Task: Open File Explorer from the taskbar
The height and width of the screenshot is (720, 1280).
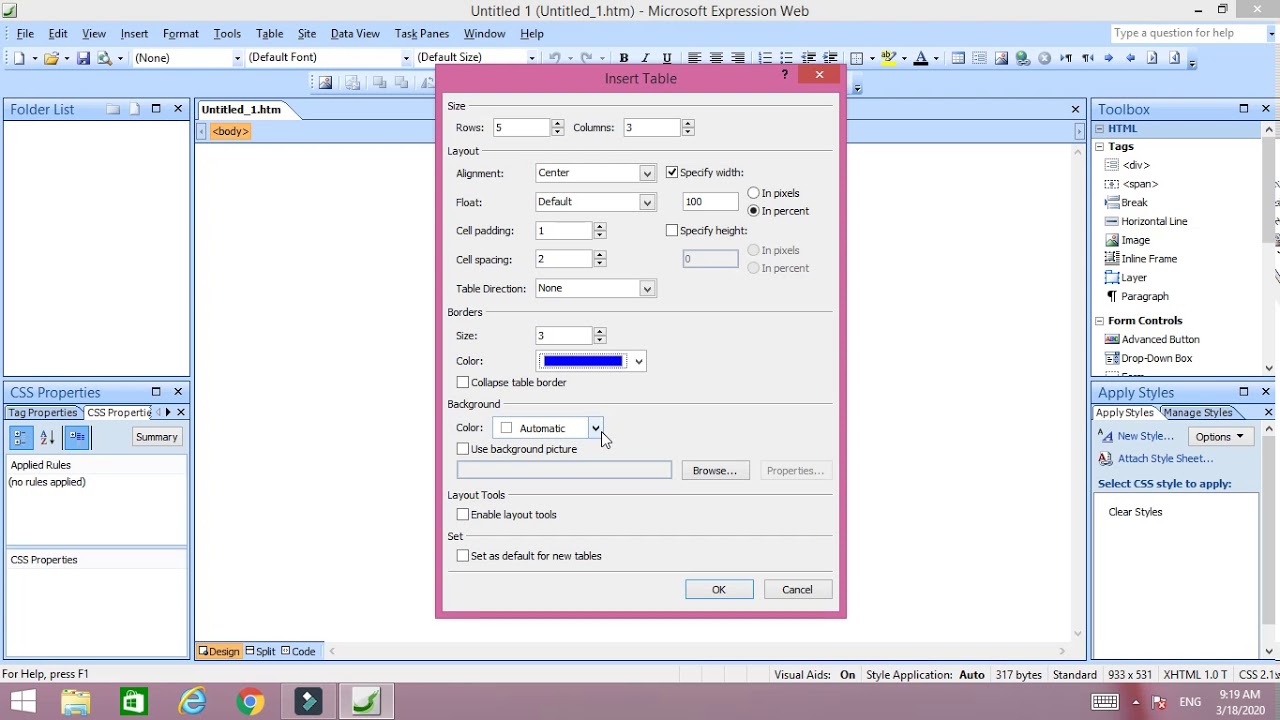Action: [75, 702]
